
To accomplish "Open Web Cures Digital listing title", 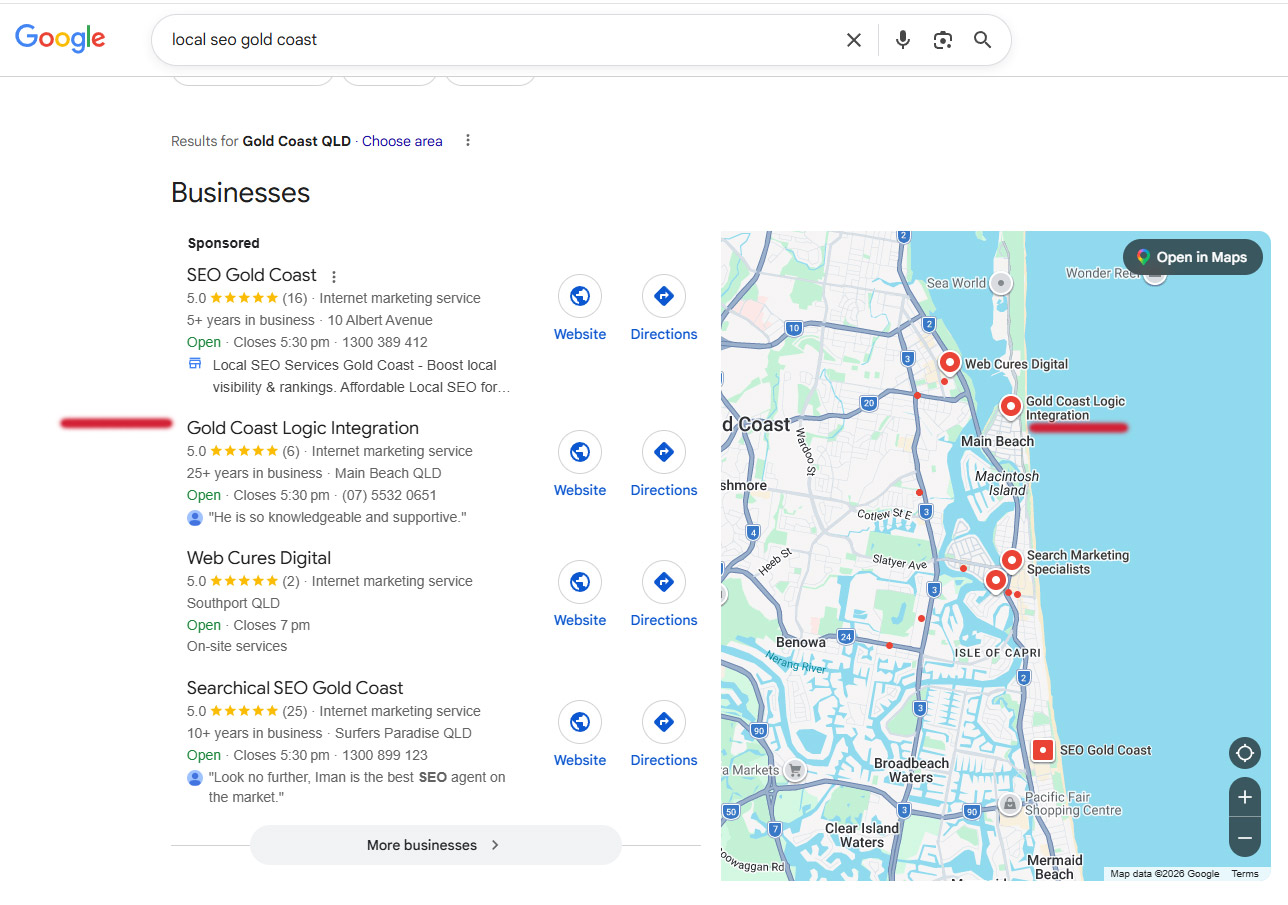I will click(x=259, y=558).
